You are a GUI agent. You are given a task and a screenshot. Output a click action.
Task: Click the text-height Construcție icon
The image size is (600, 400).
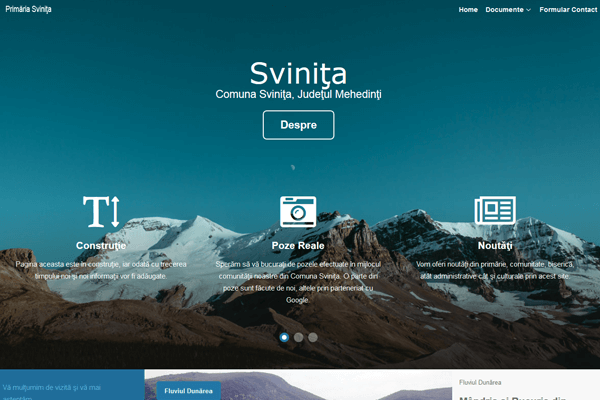coord(101,211)
